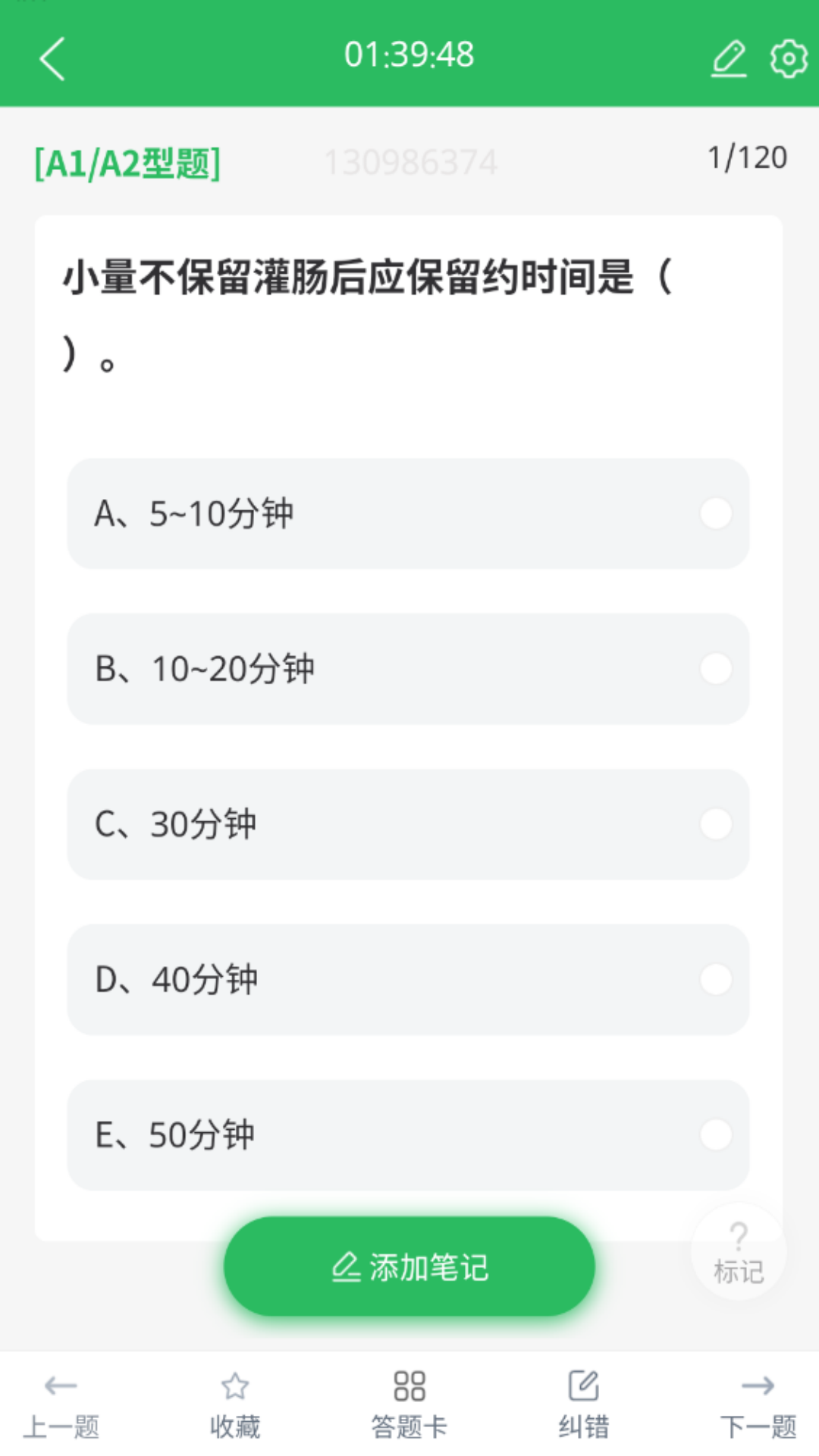Open the settings gear
This screenshot has height=1456, width=819.
click(x=789, y=58)
